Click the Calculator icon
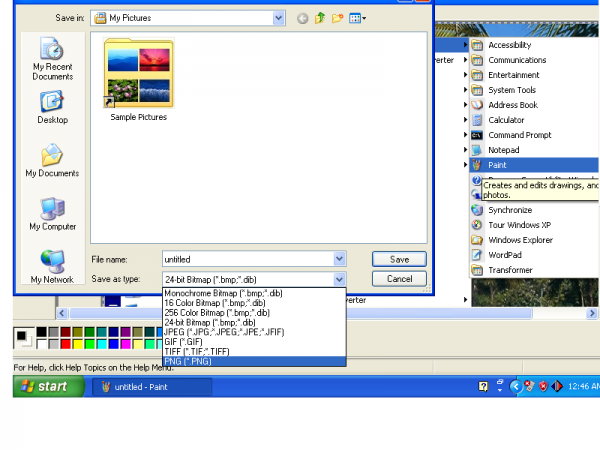Viewport: 600px width, 450px height. [477, 120]
